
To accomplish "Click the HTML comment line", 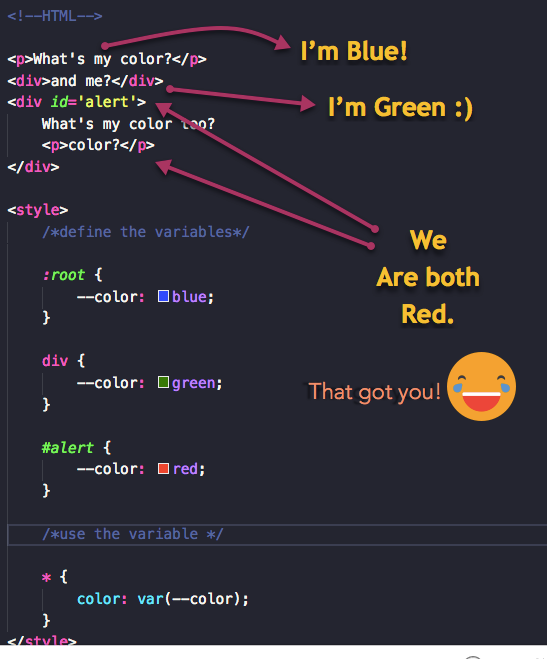I will coord(55,16).
